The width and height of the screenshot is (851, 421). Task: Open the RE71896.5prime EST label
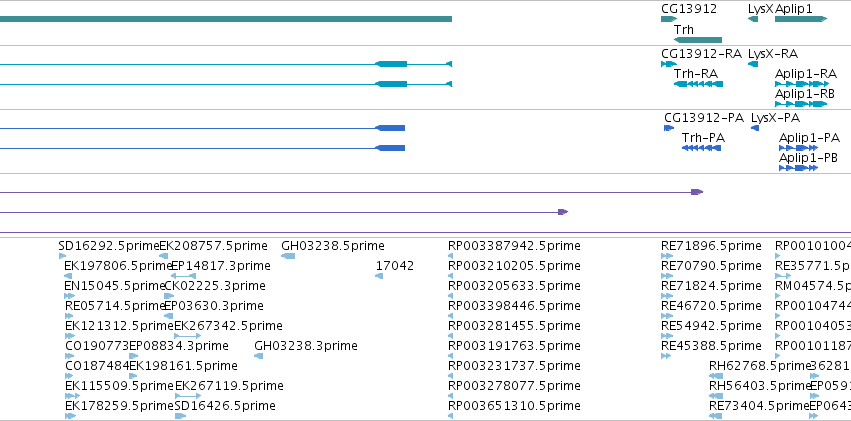pos(711,246)
